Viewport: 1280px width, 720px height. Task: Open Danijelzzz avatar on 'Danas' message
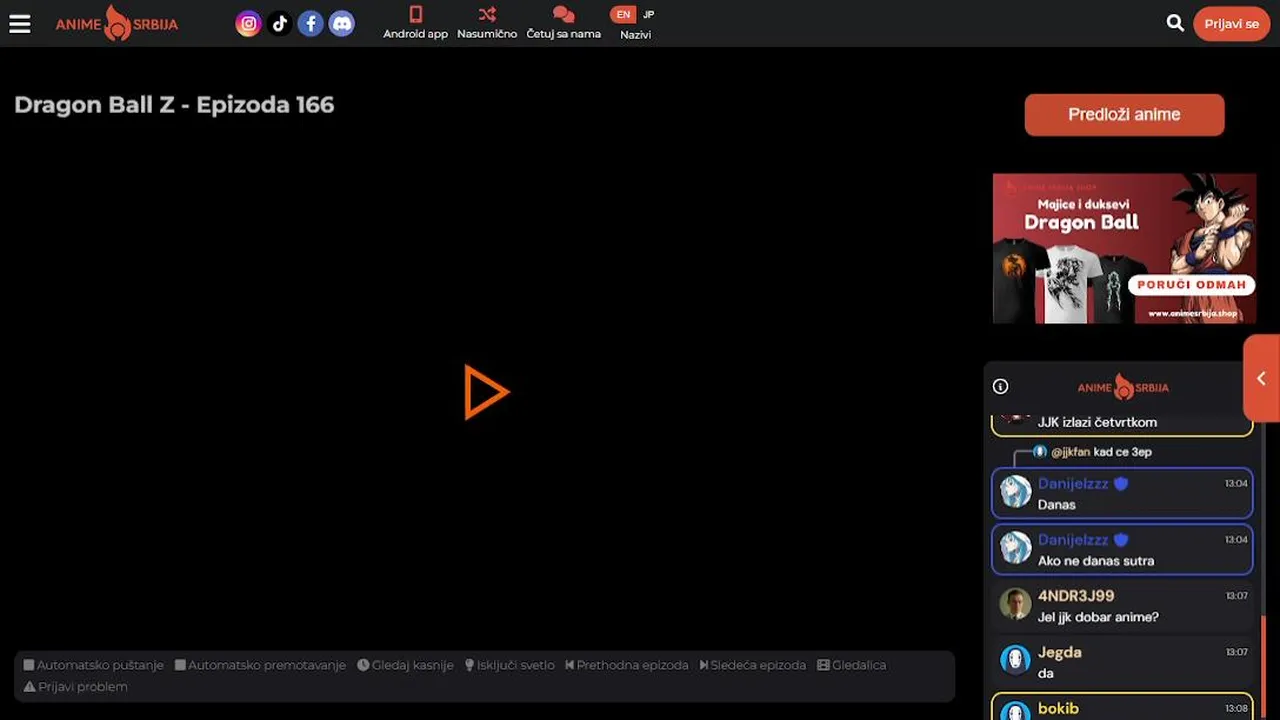click(1015, 491)
